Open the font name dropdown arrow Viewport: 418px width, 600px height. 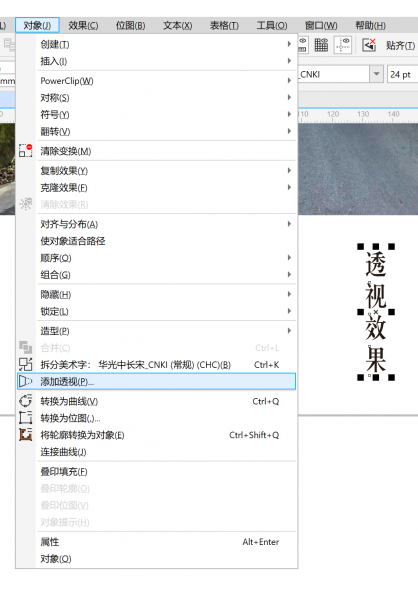tap(377, 74)
